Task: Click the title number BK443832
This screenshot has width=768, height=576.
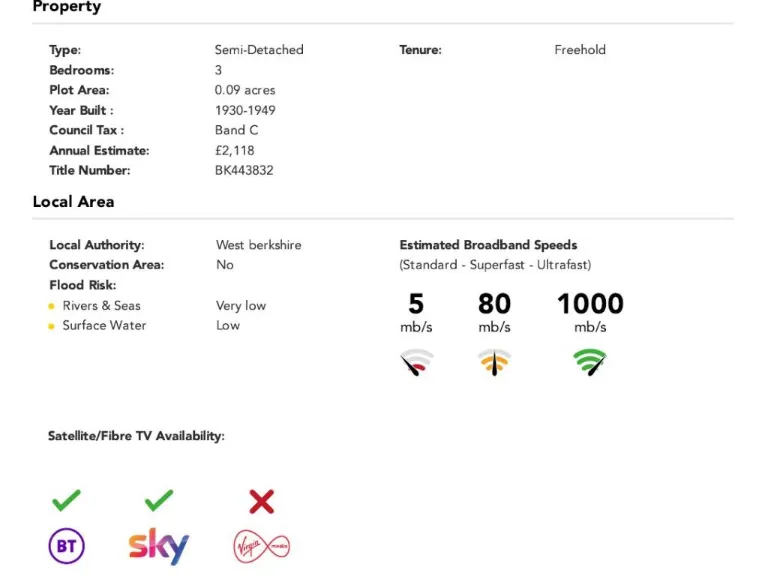Action: point(244,170)
